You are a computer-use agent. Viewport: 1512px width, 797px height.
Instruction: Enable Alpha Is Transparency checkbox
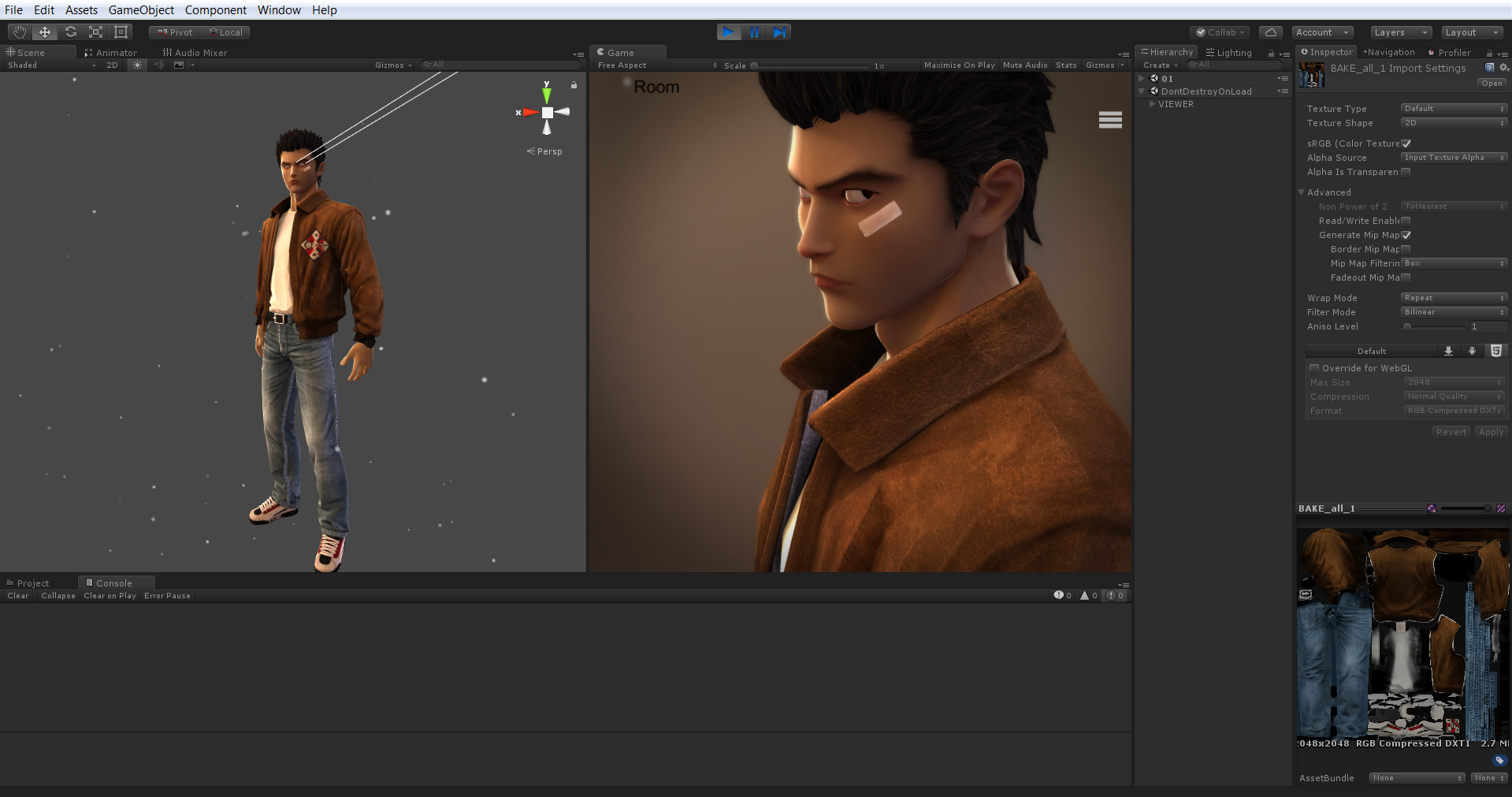(1406, 172)
